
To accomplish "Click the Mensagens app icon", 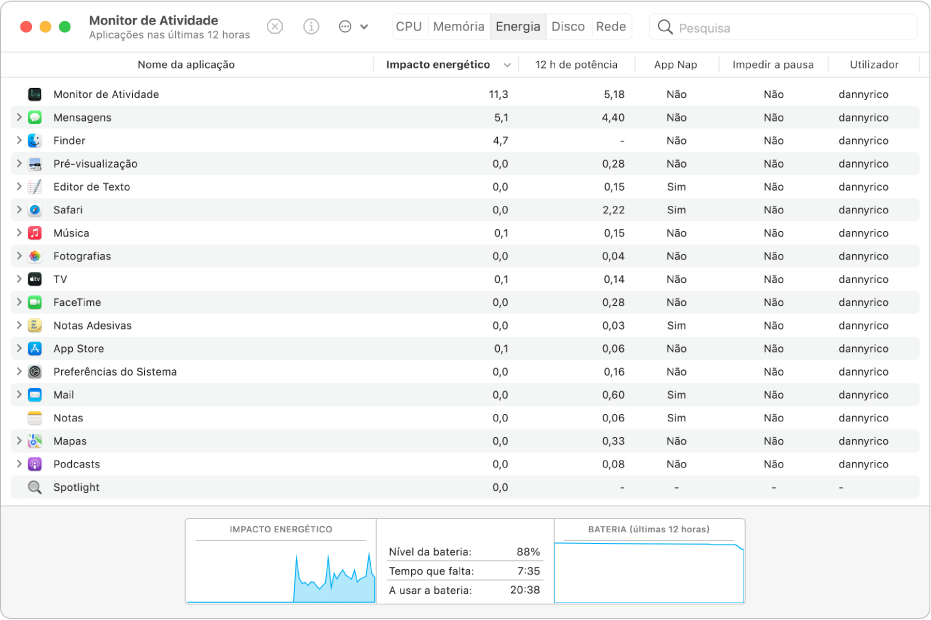I will pyautogui.click(x=35, y=118).
